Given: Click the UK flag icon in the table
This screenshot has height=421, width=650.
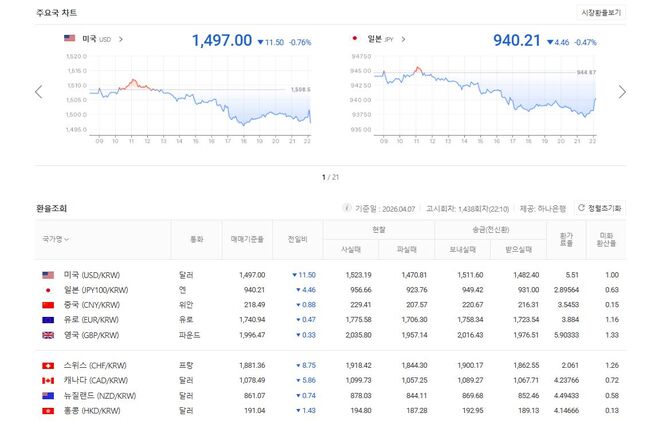Looking at the screenshot, I should [x=47, y=335].
